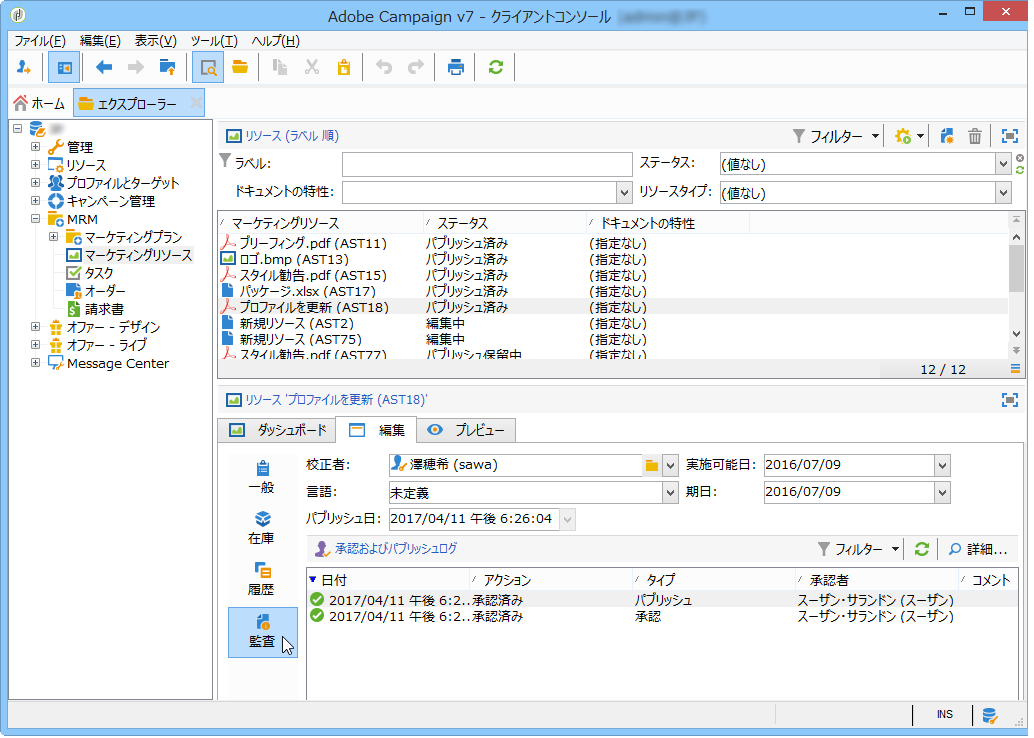This screenshot has width=1034, height=738.
Task: Select the ロゴ.bmp (AST13) row
Action: click(613, 259)
